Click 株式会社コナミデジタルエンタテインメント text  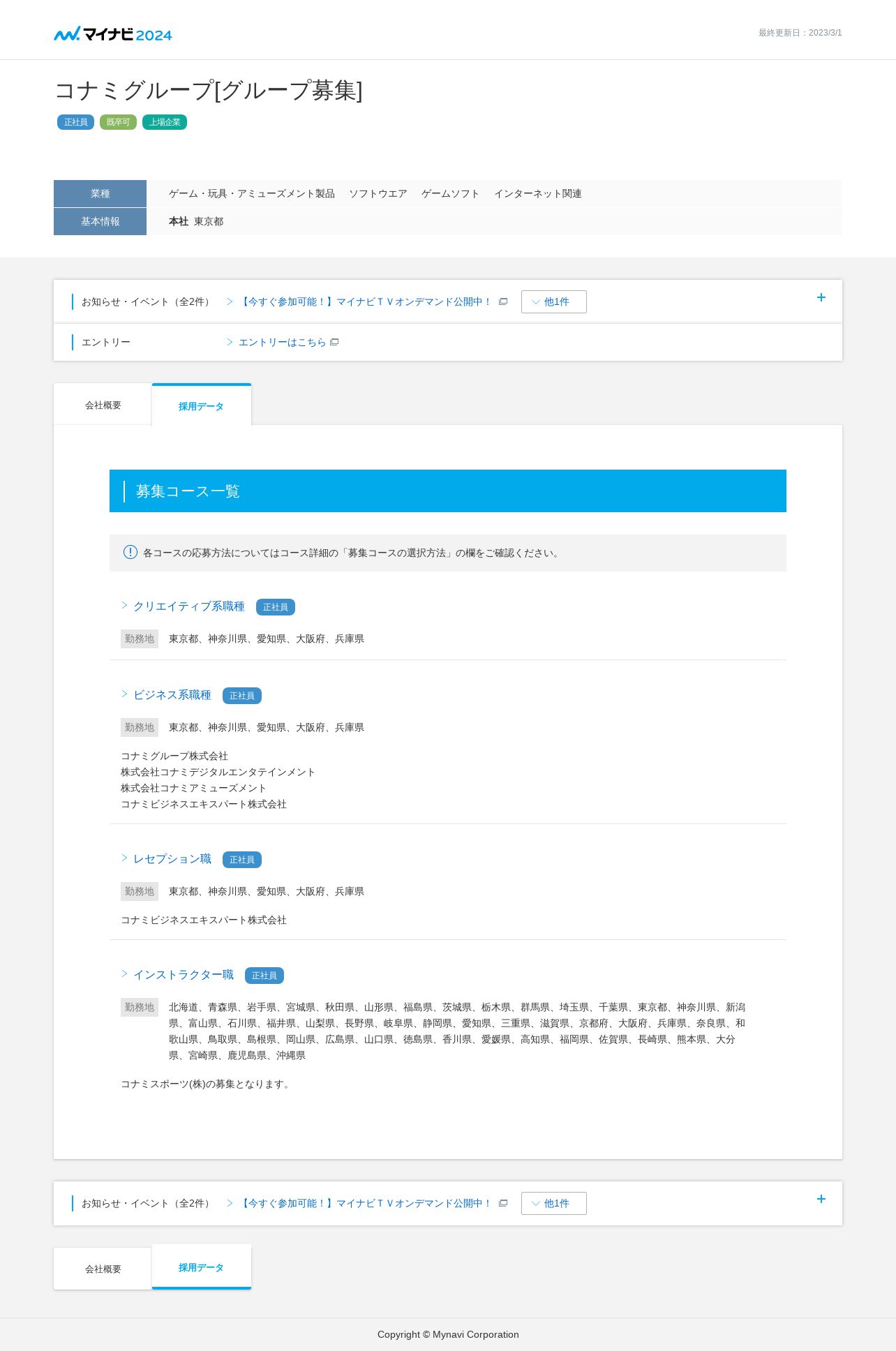point(218,772)
